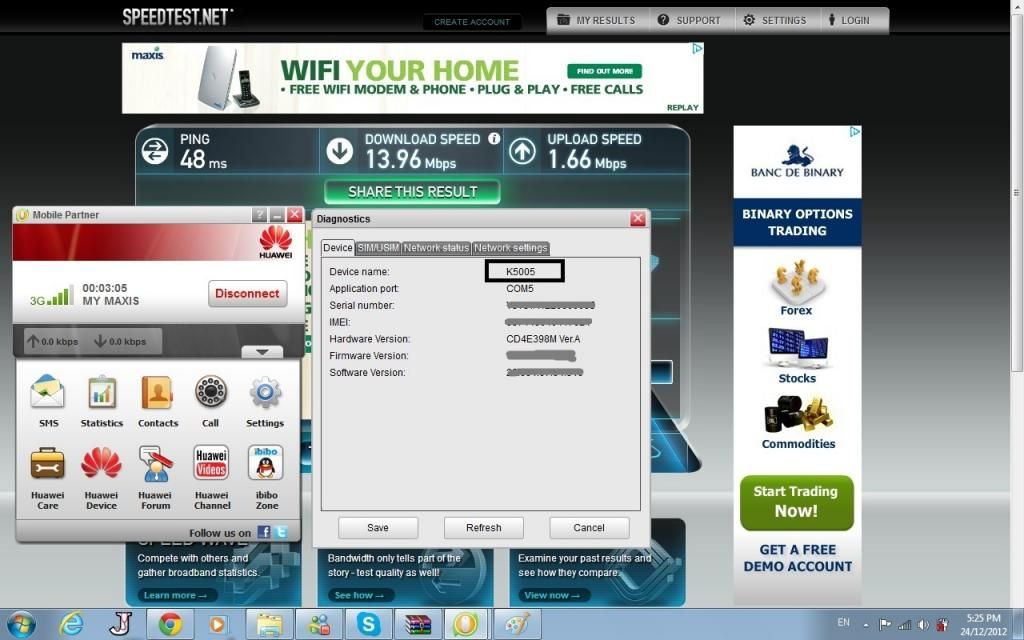The height and width of the screenshot is (640, 1024).
Task: Collapse the Mobile Partner panel arrow
Action: 262,351
